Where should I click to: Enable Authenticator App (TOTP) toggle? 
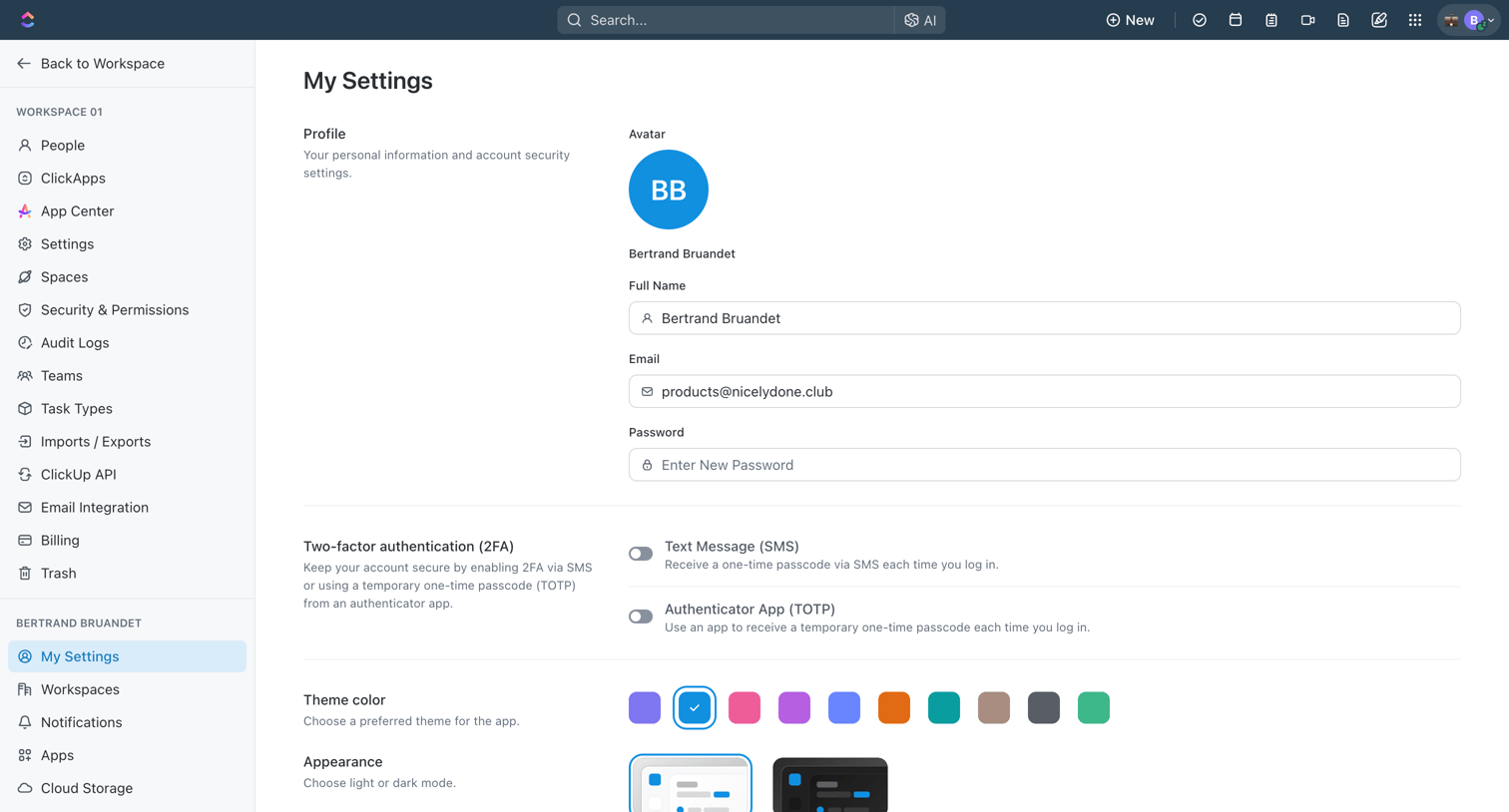pyautogui.click(x=641, y=616)
